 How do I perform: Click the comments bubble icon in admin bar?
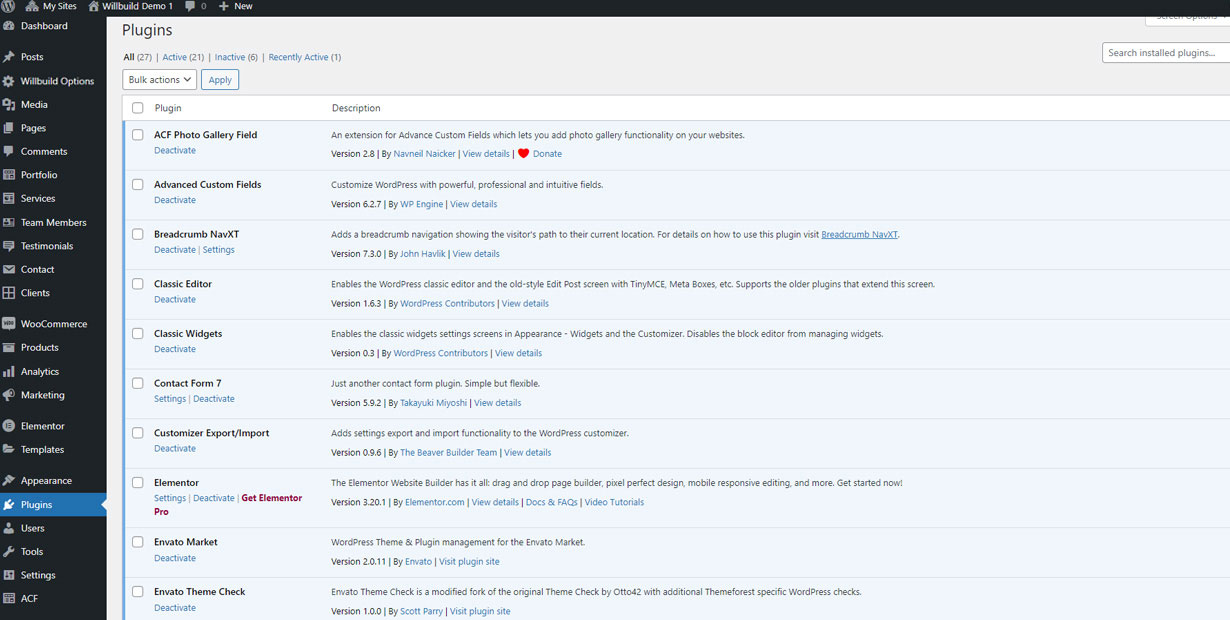190,6
